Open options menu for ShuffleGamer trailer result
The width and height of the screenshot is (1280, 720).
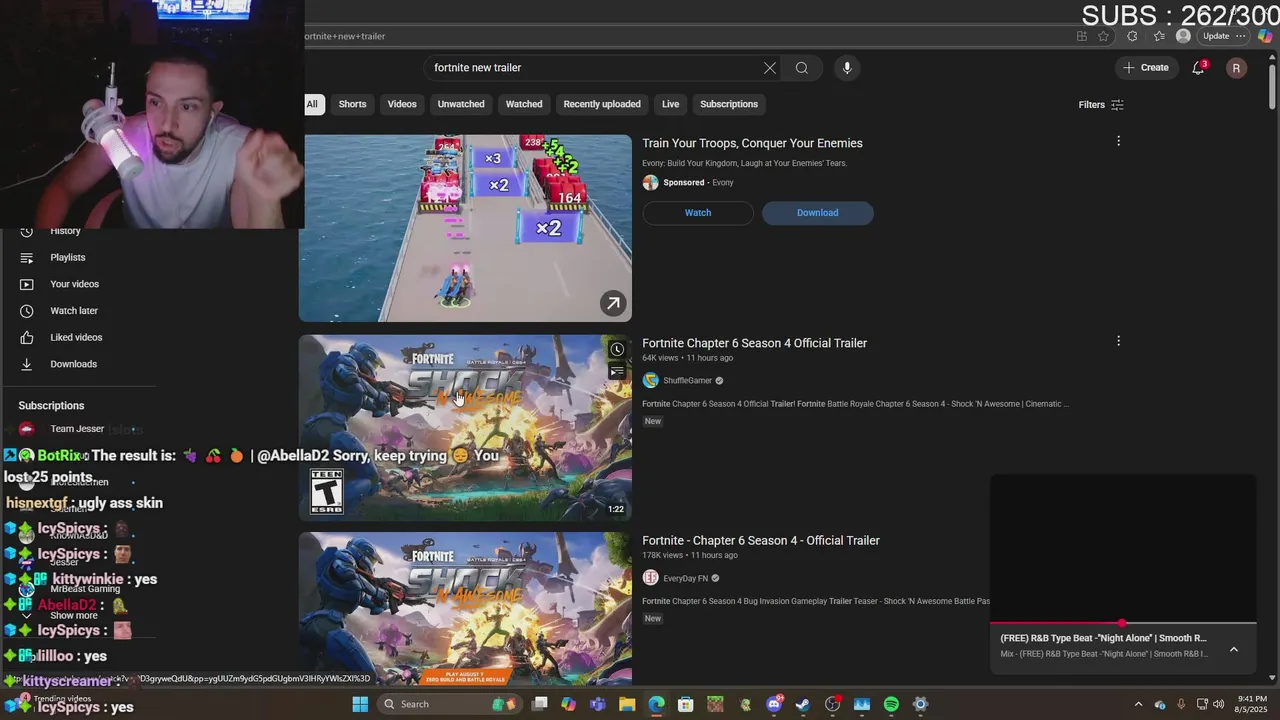click(1118, 341)
